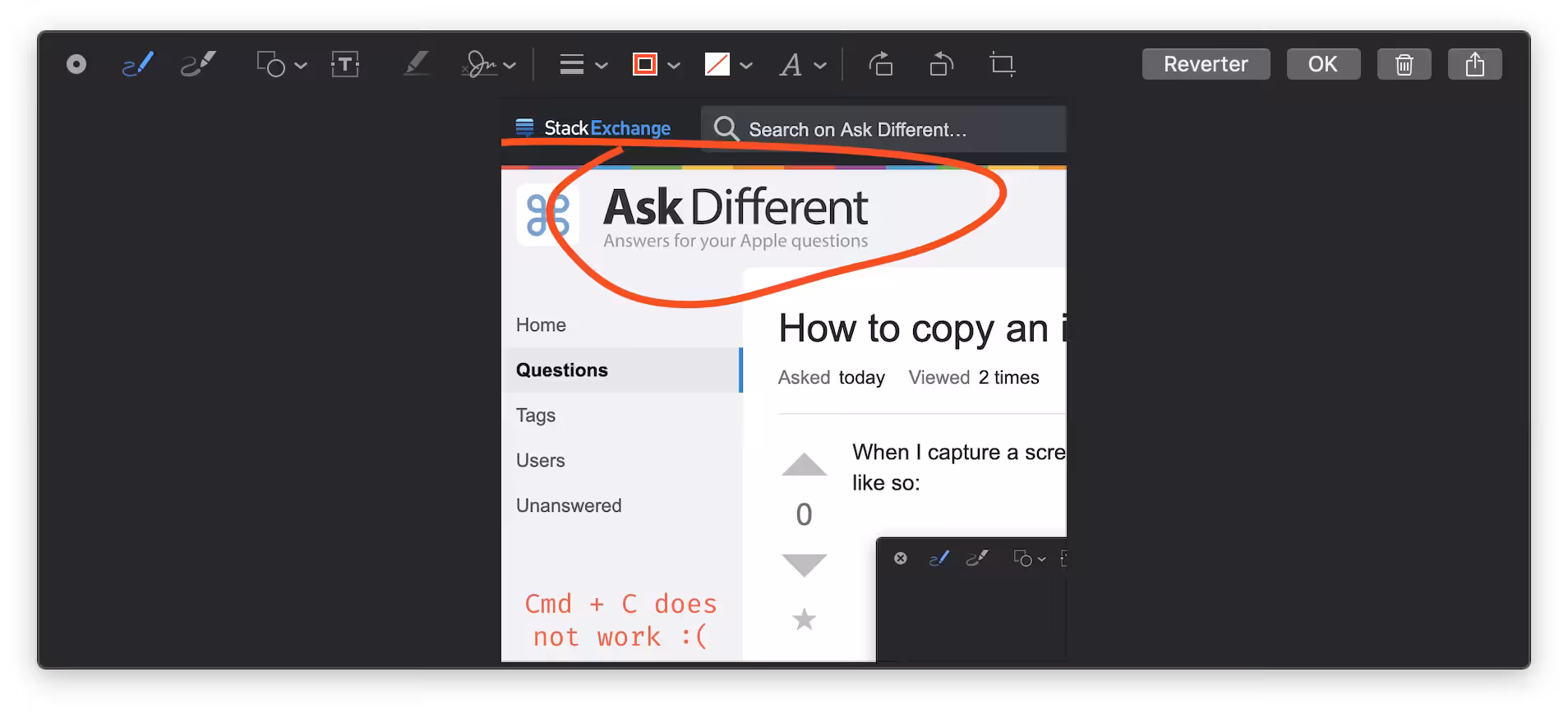Rotate the image left
This screenshot has height=713, width=1568.
pos(942,63)
